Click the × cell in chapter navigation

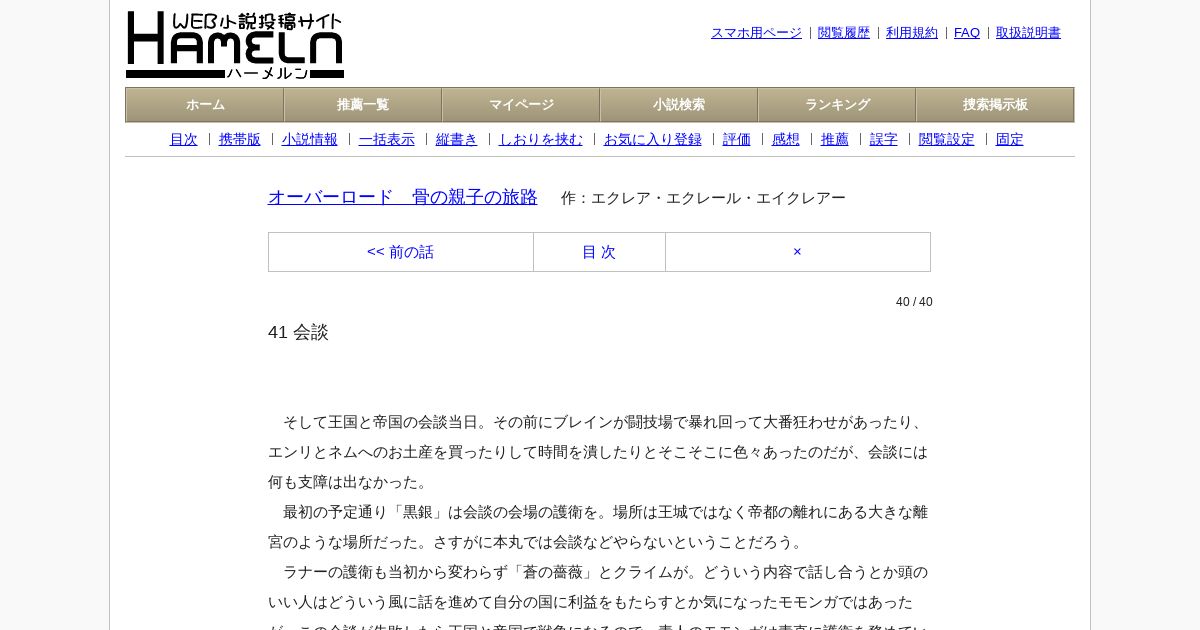point(798,252)
